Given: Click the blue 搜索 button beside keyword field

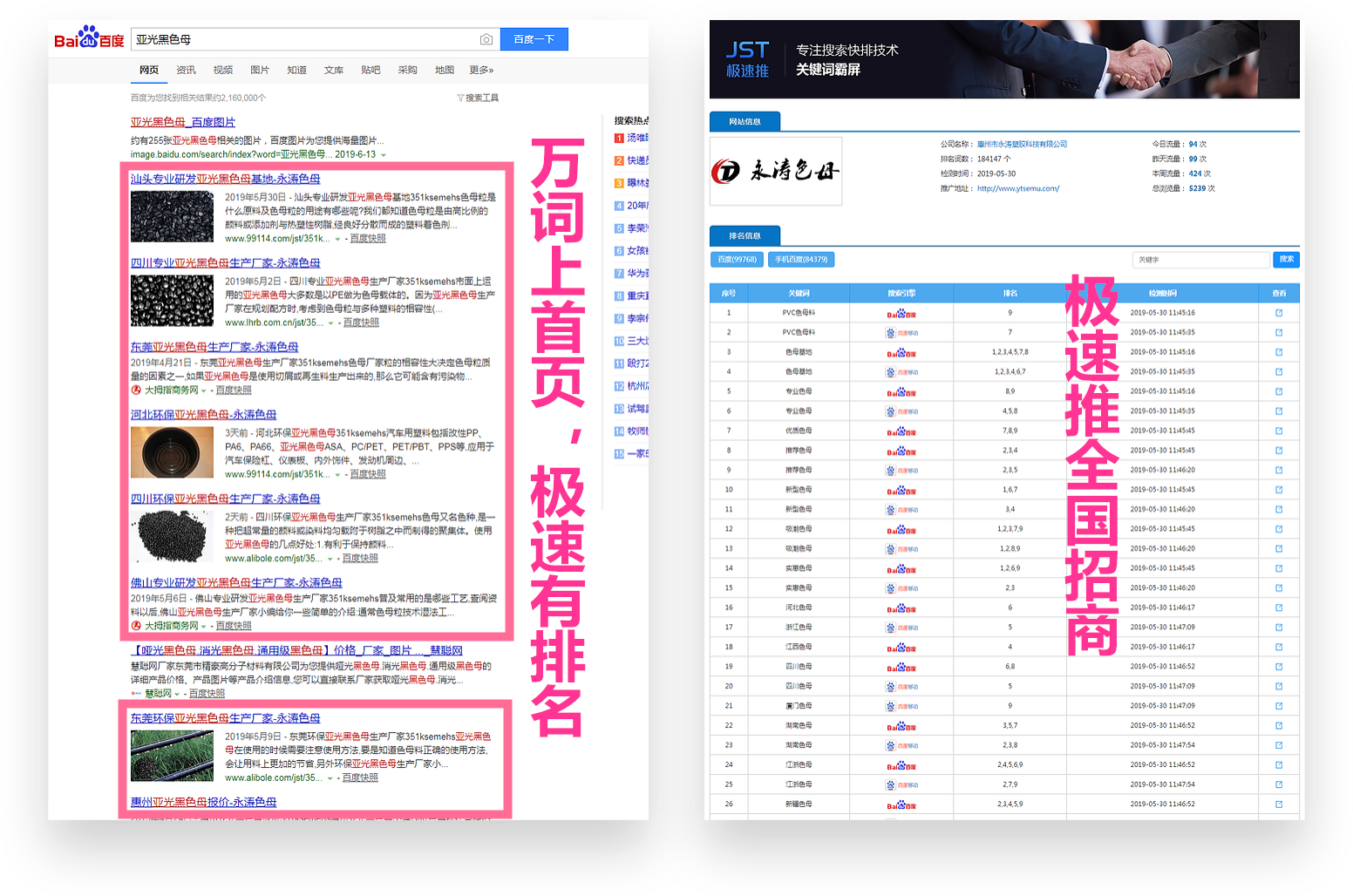Looking at the screenshot, I should (x=1286, y=259).
